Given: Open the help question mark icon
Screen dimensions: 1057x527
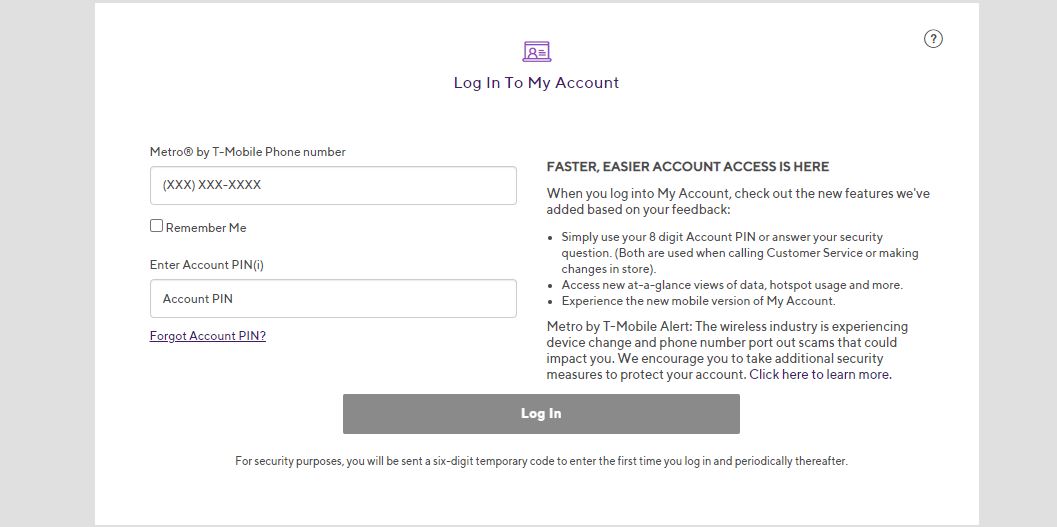Looking at the screenshot, I should 933,39.
